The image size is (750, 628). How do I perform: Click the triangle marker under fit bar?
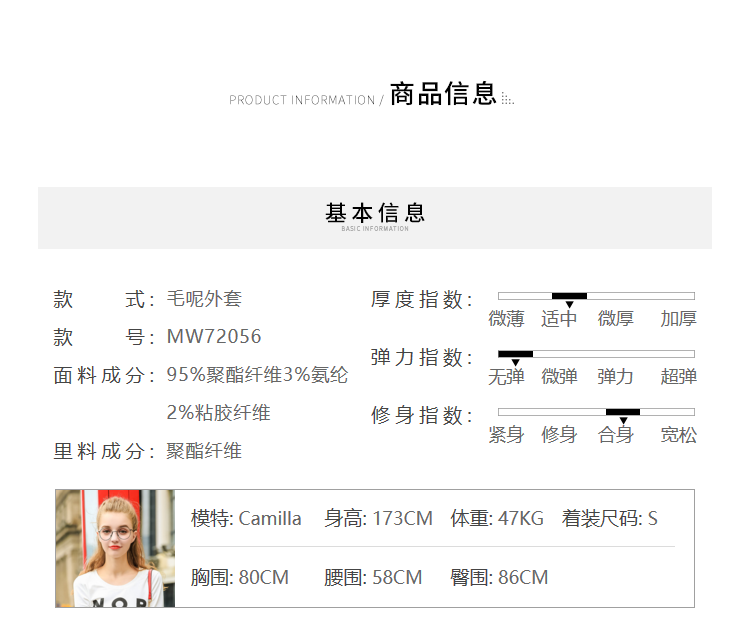[x=623, y=420]
